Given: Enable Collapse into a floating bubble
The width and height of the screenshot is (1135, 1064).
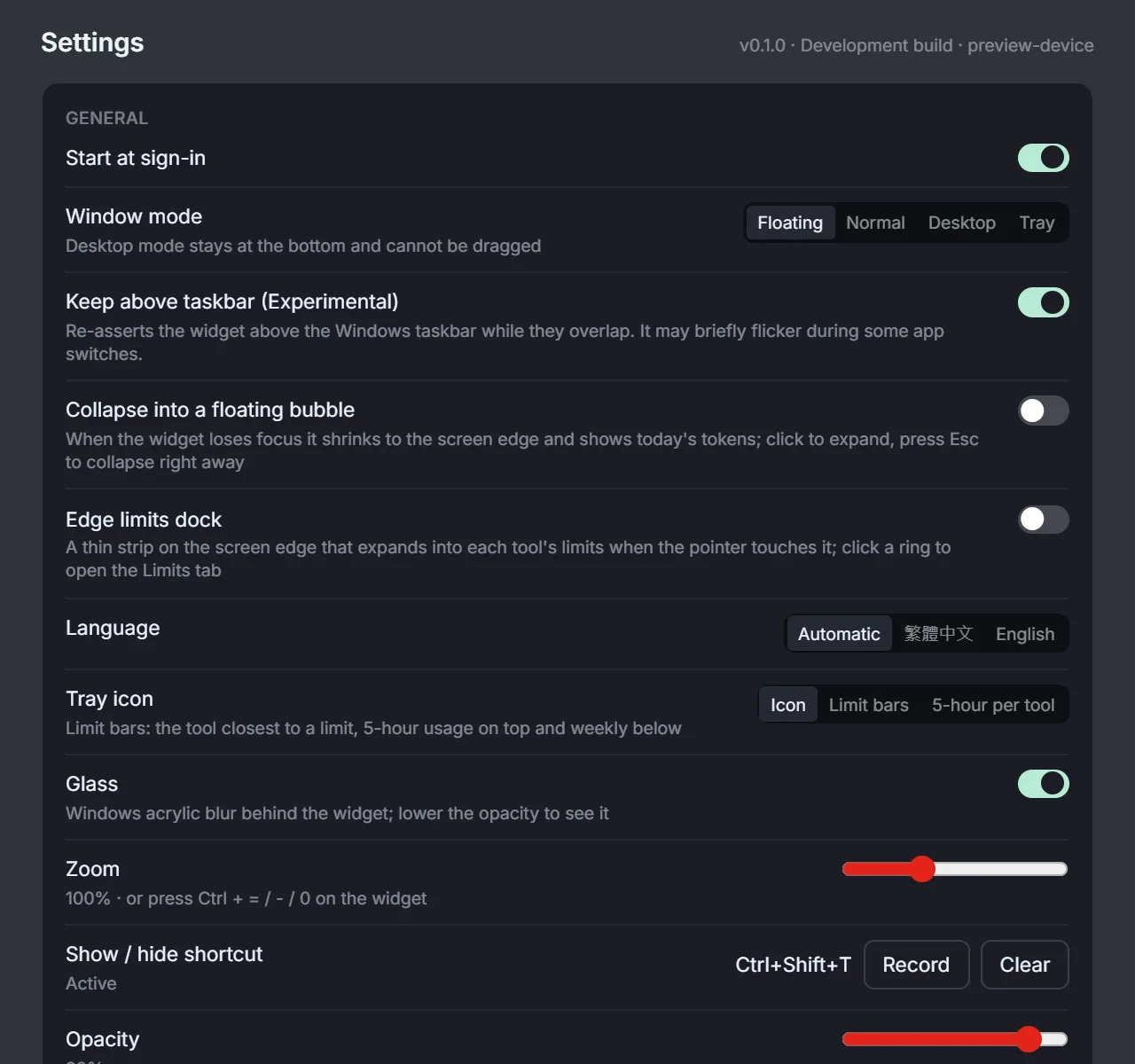Looking at the screenshot, I should point(1043,411).
